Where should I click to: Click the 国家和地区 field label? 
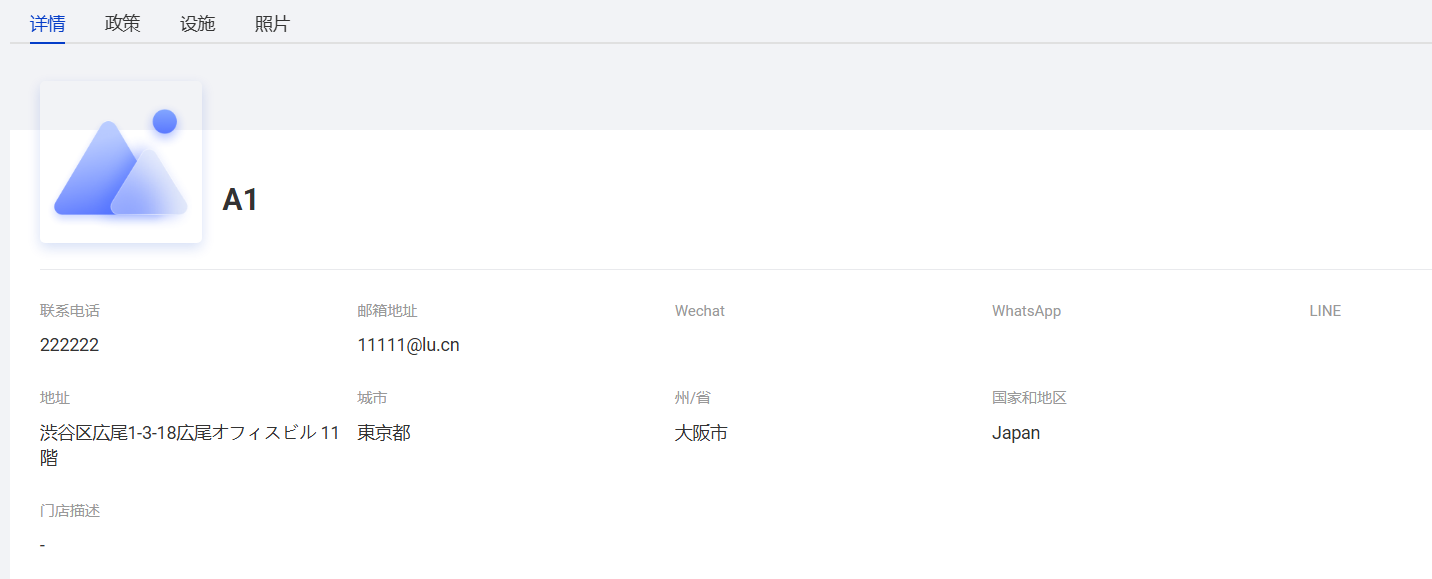[1029, 398]
